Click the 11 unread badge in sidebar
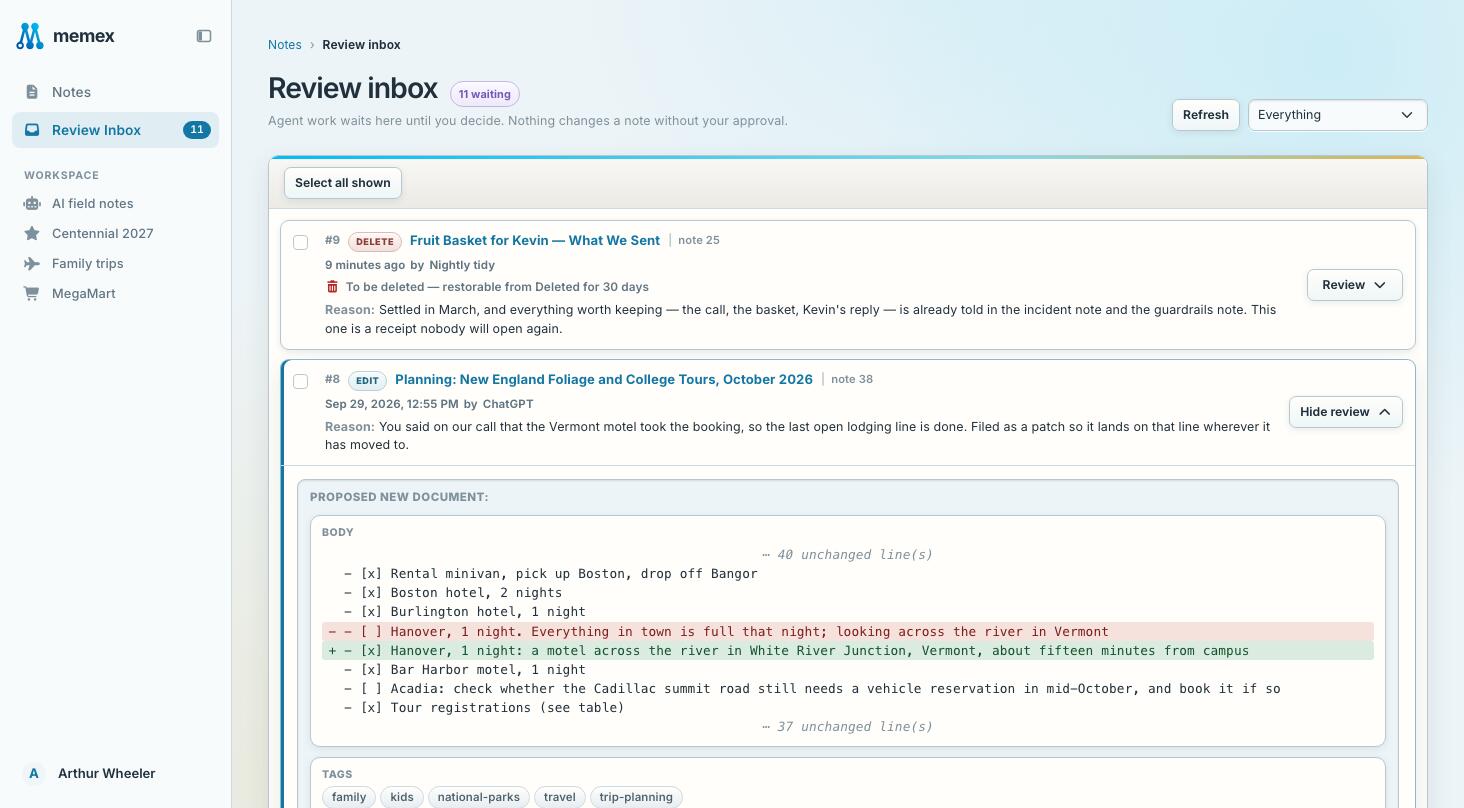Screen dimensions: 1464x808 (x=197, y=130)
